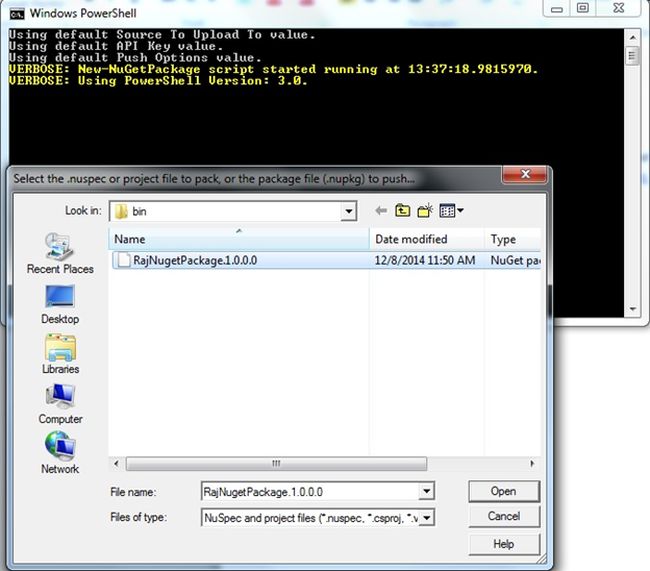
Task: Click the Cancel button
Action: (x=504, y=516)
